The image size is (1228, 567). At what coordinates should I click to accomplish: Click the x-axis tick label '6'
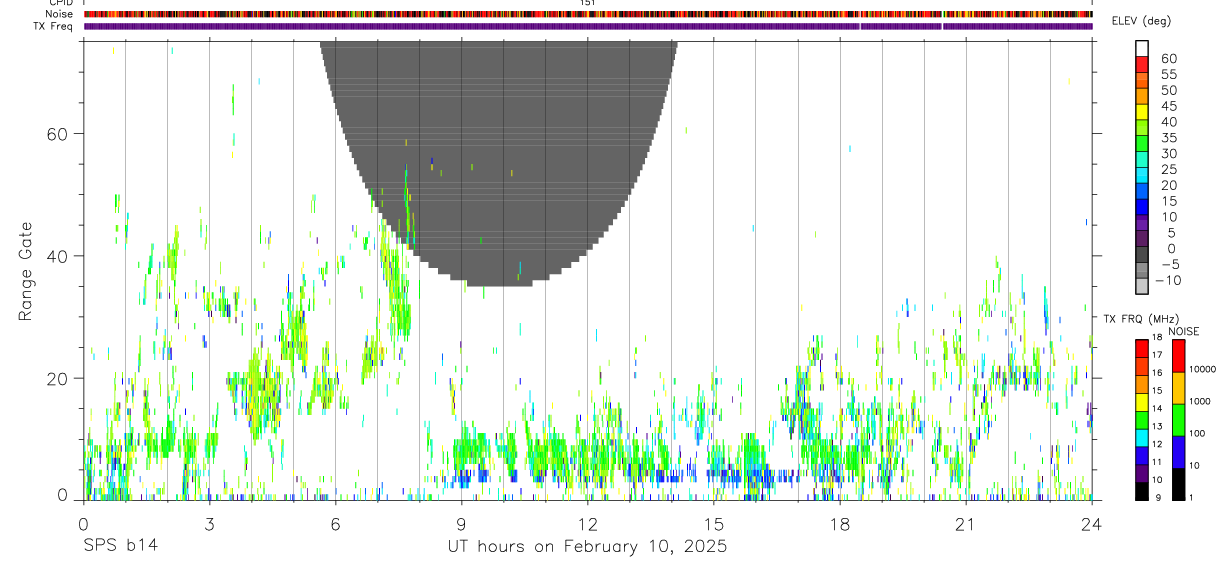[335, 525]
